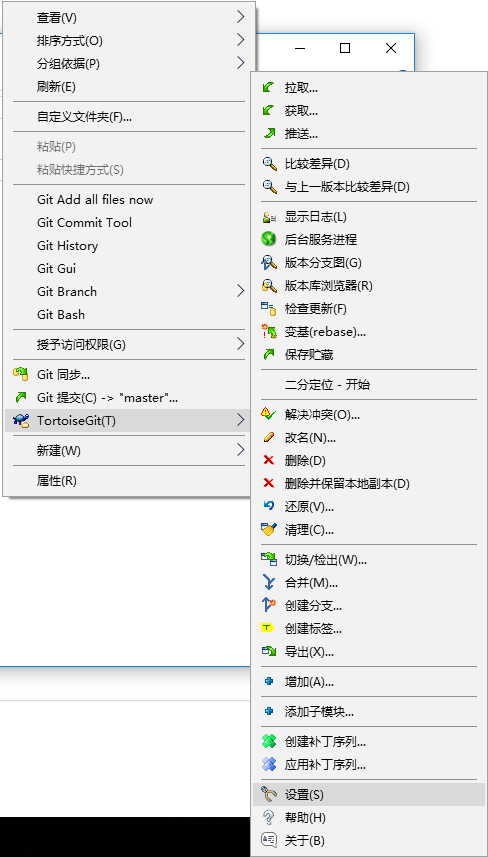Click the merge icon beside 合并(M)
This screenshot has width=488, height=857.
pos(268,583)
